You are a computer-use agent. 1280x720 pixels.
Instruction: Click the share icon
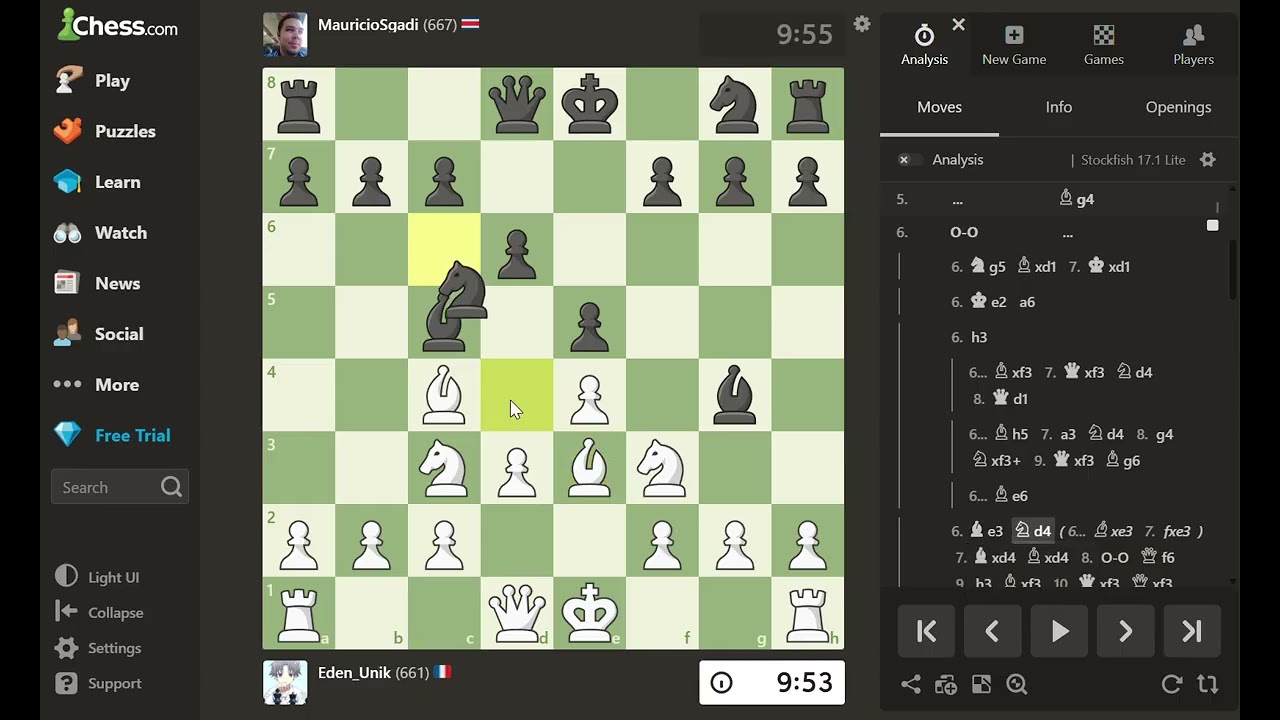coord(911,684)
